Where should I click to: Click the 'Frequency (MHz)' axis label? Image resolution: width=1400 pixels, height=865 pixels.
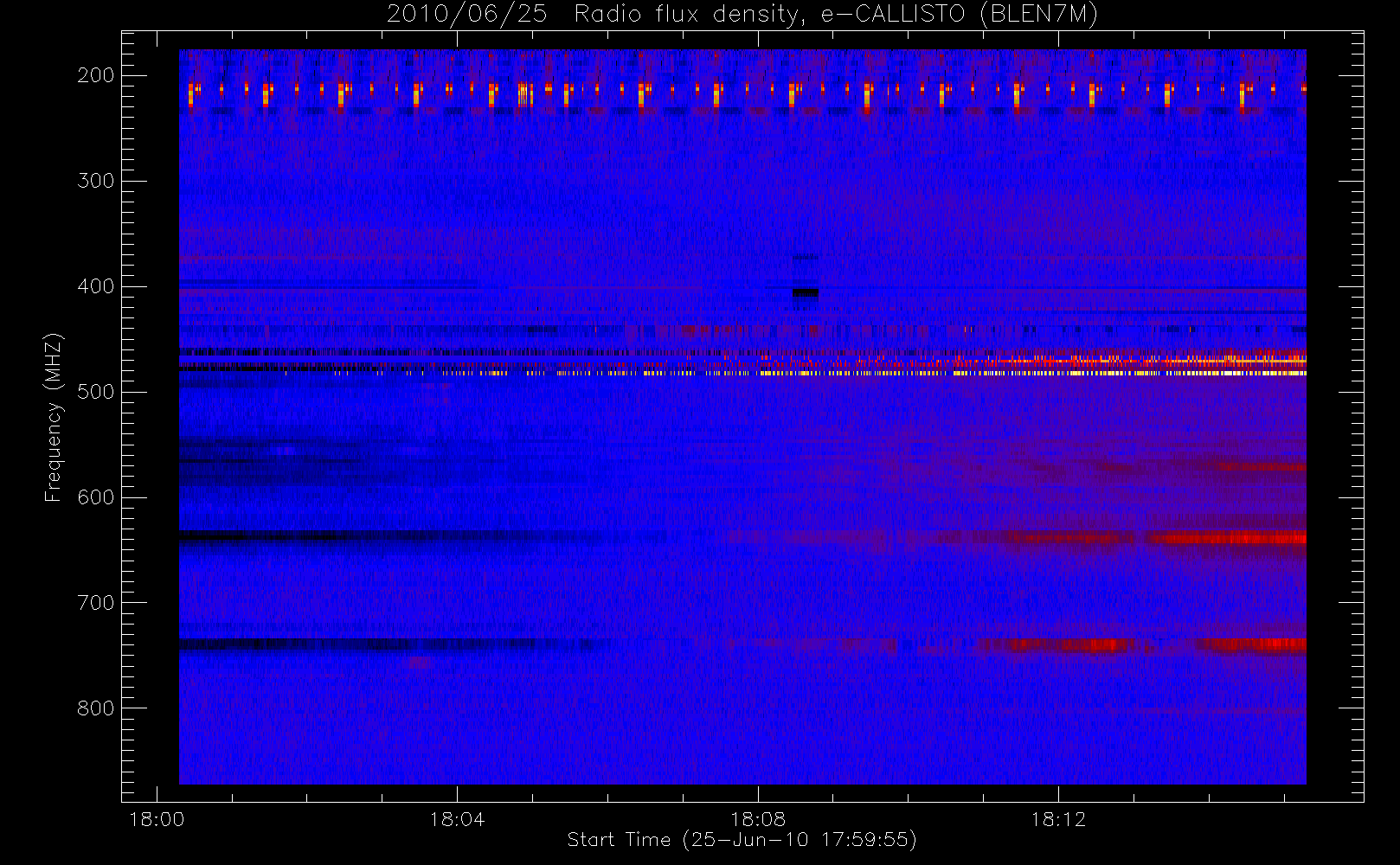point(54,417)
